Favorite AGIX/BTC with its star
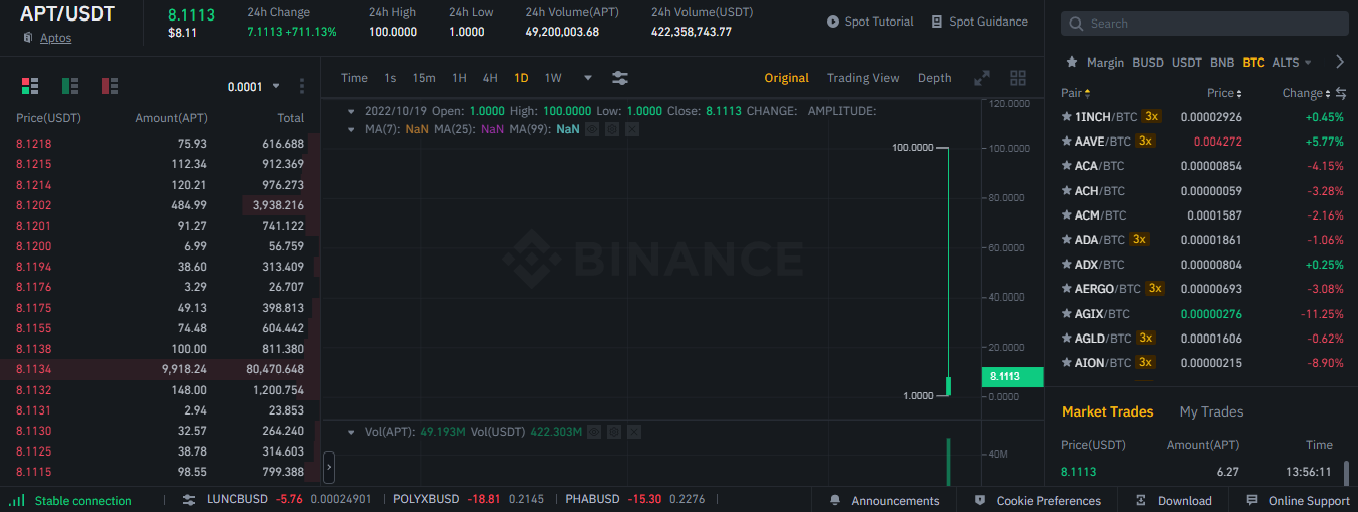 1066,314
